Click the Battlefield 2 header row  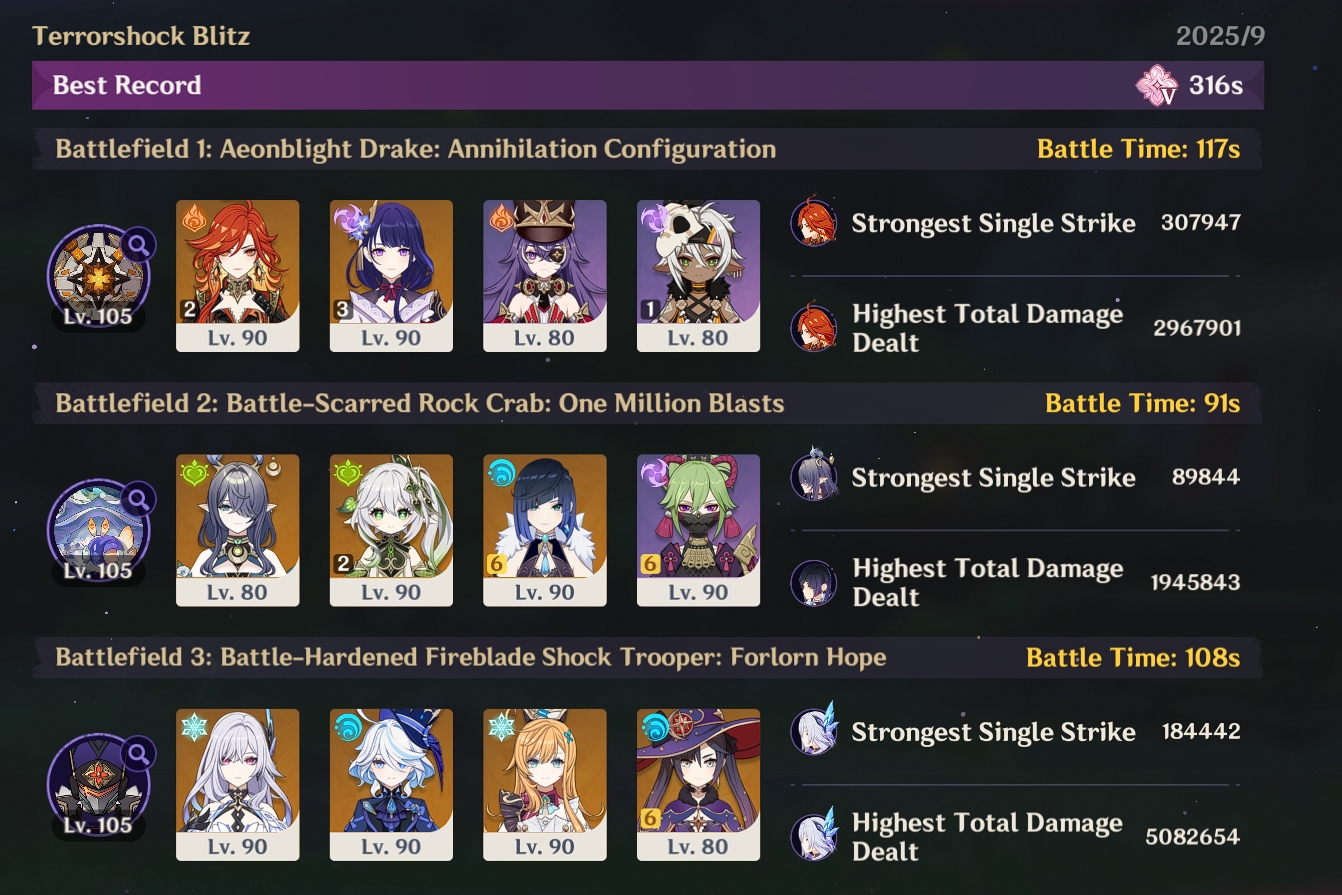pos(648,403)
